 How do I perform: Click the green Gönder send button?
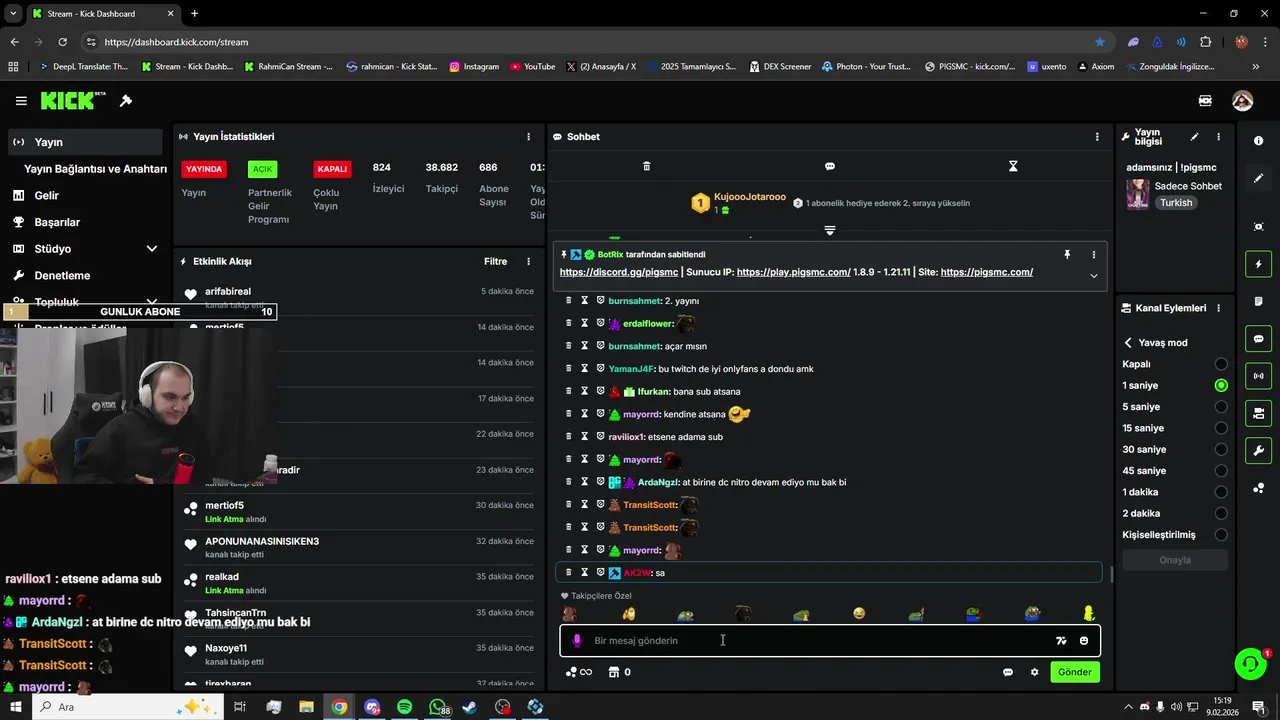pos(1075,672)
